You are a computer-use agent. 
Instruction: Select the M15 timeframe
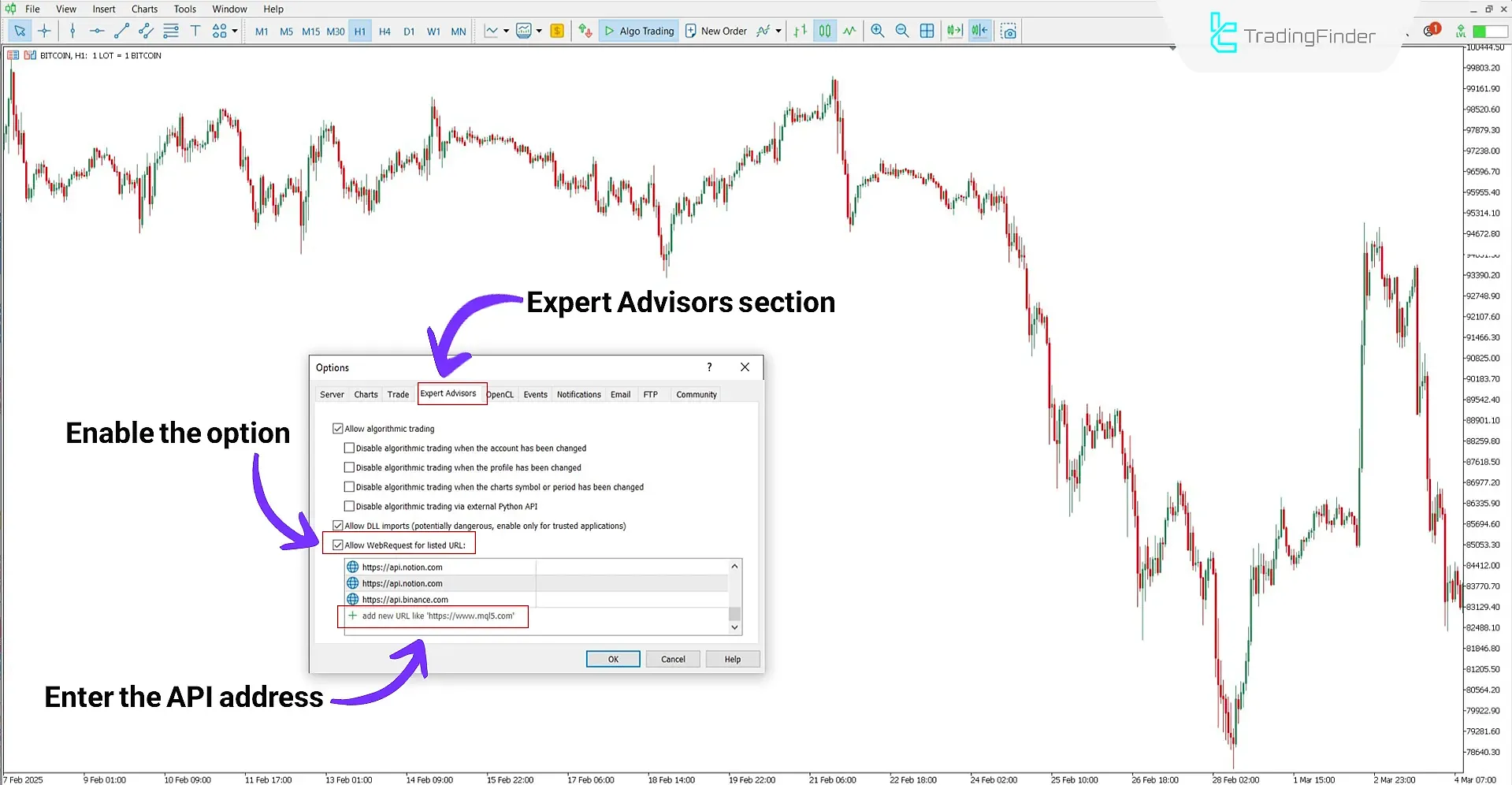pos(310,31)
